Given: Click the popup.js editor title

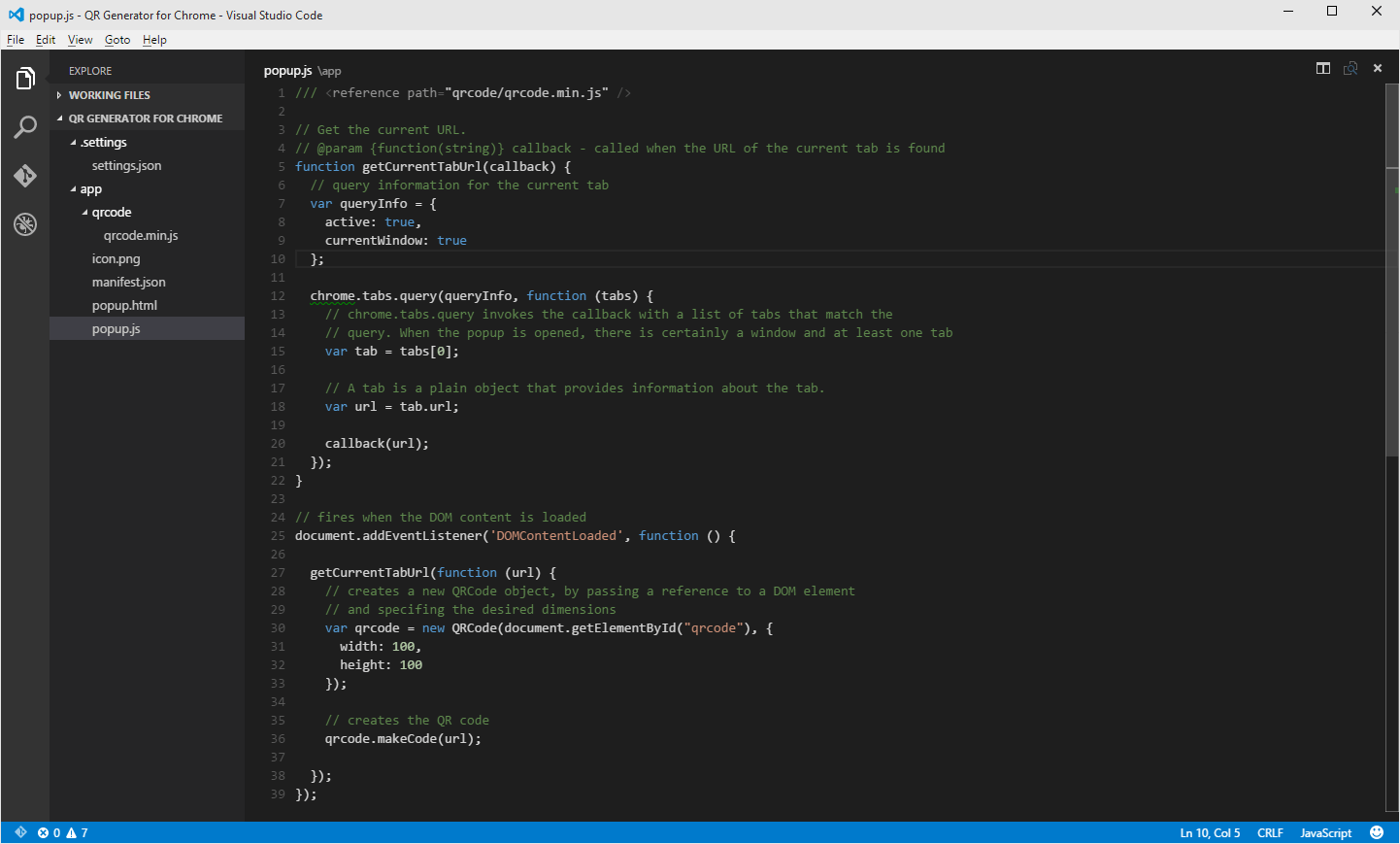Looking at the screenshot, I should pos(287,70).
